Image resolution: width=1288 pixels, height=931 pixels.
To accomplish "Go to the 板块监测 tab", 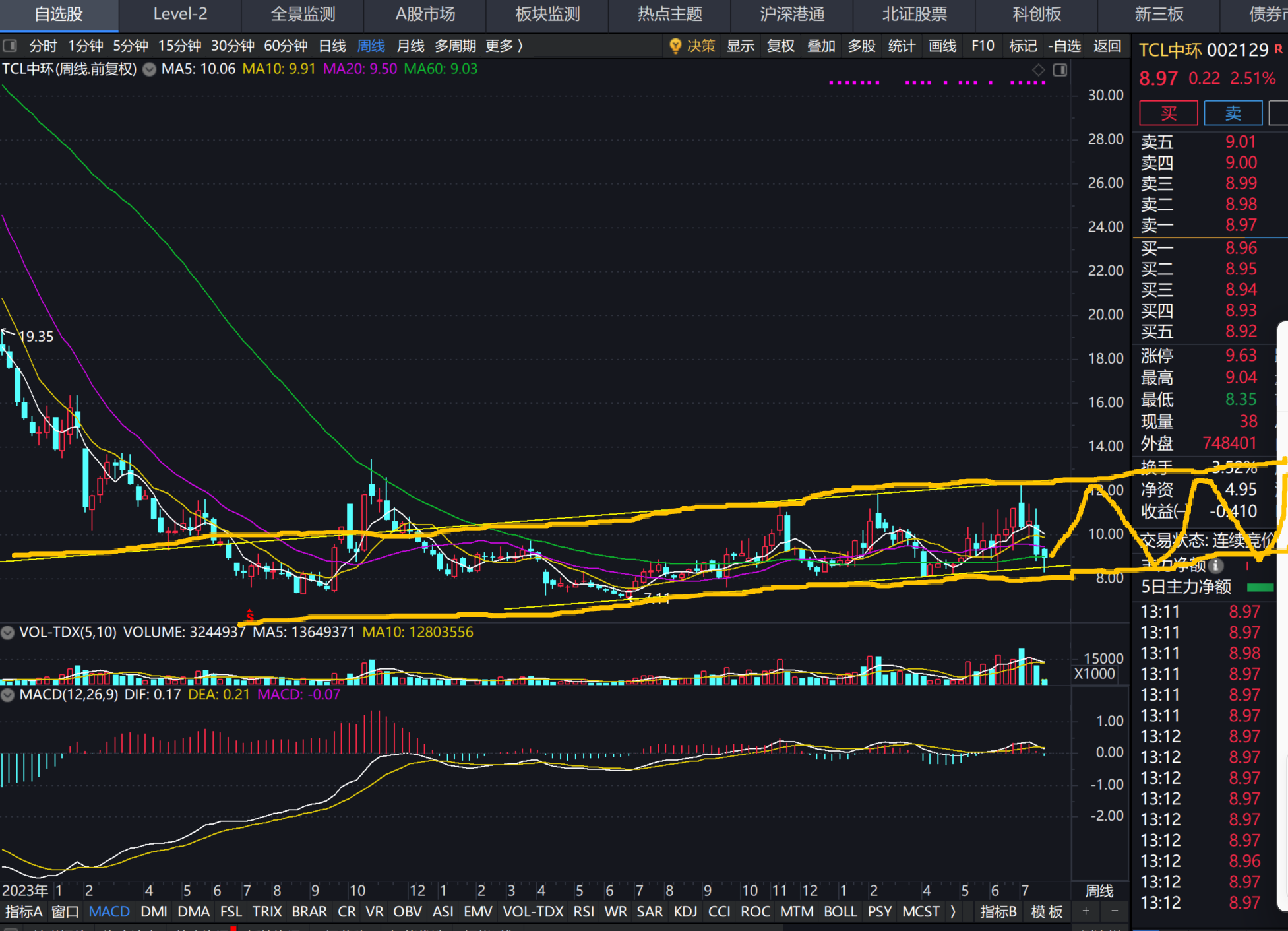I will (547, 15).
